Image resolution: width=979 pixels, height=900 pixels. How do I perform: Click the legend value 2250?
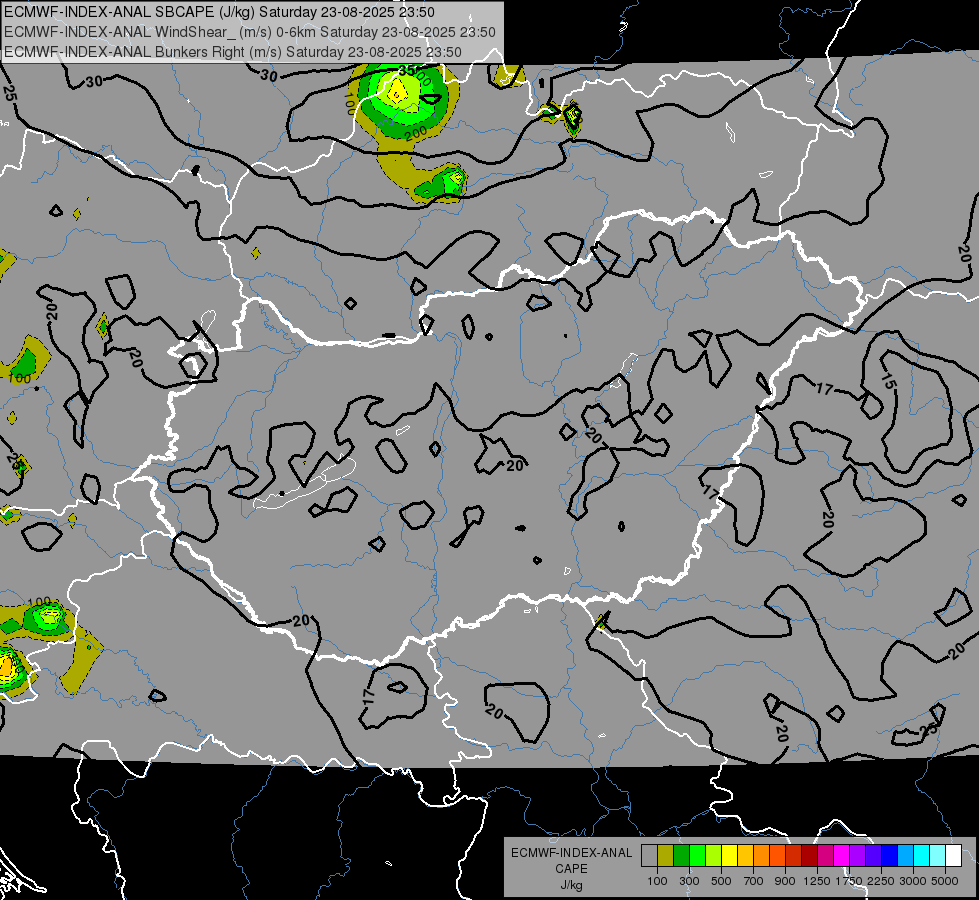coord(881,881)
